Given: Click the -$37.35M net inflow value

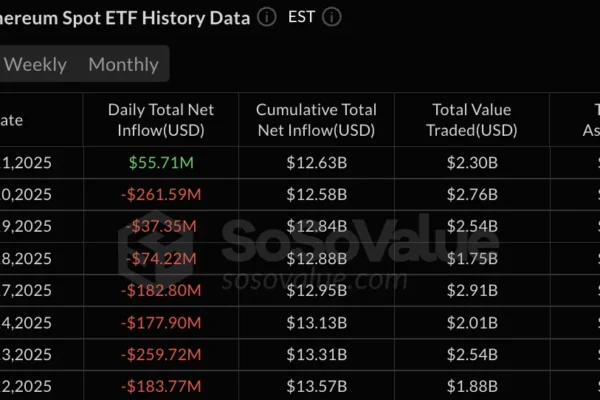Looking at the screenshot, I should [x=161, y=226].
